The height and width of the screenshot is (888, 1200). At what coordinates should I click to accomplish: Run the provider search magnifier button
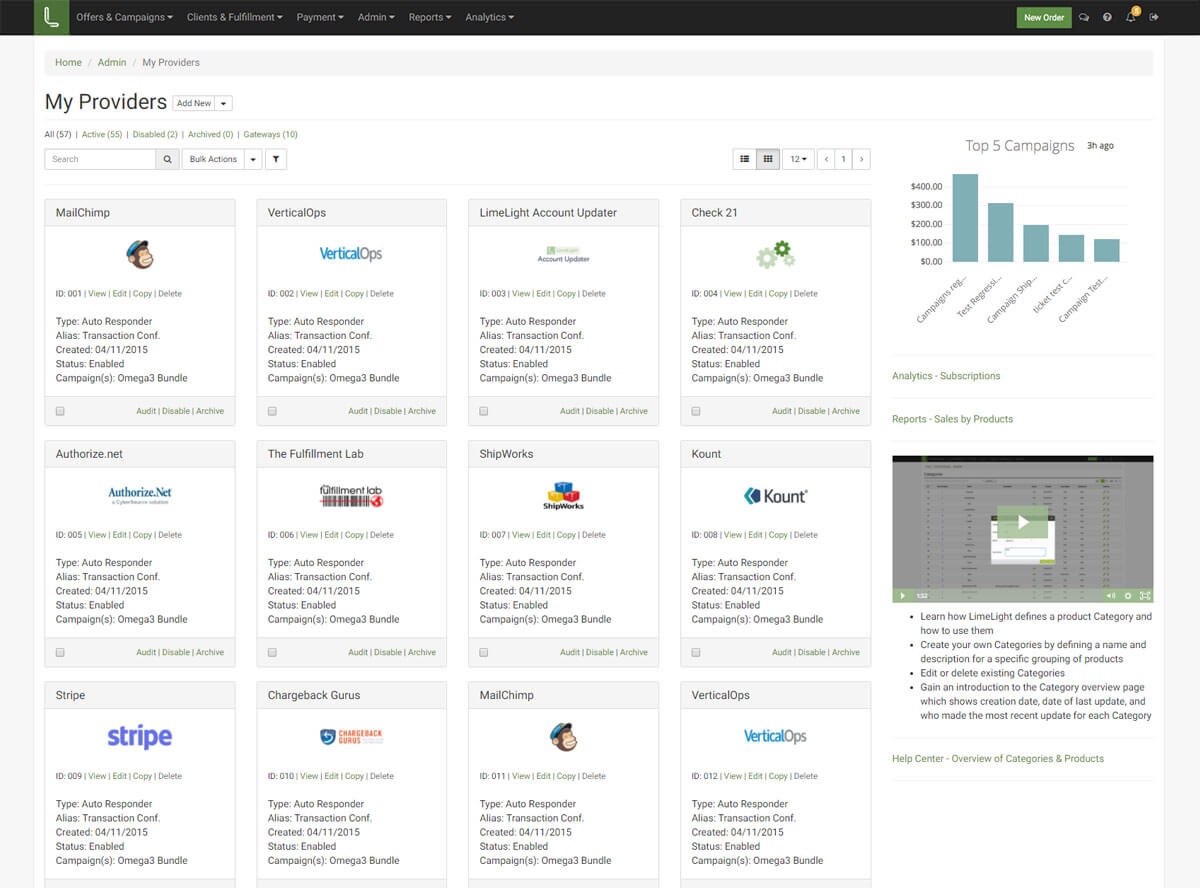pyautogui.click(x=168, y=159)
